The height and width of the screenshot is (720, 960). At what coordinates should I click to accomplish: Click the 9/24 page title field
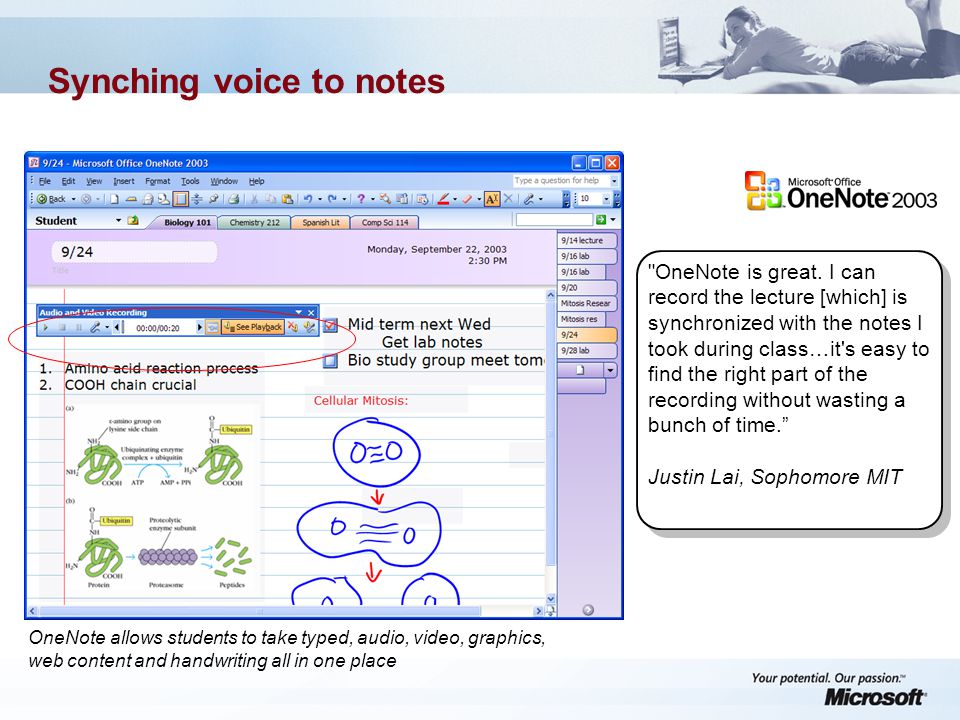[x=134, y=252]
